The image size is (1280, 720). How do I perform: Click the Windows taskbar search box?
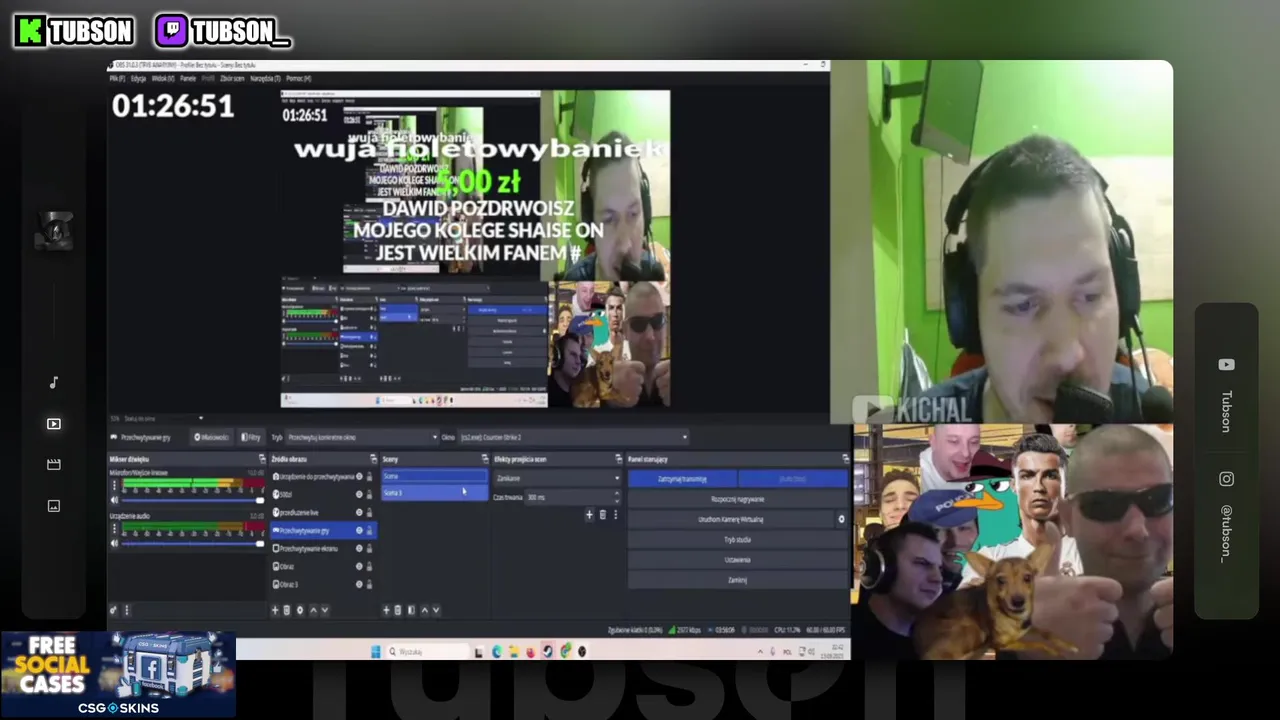(427, 651)
